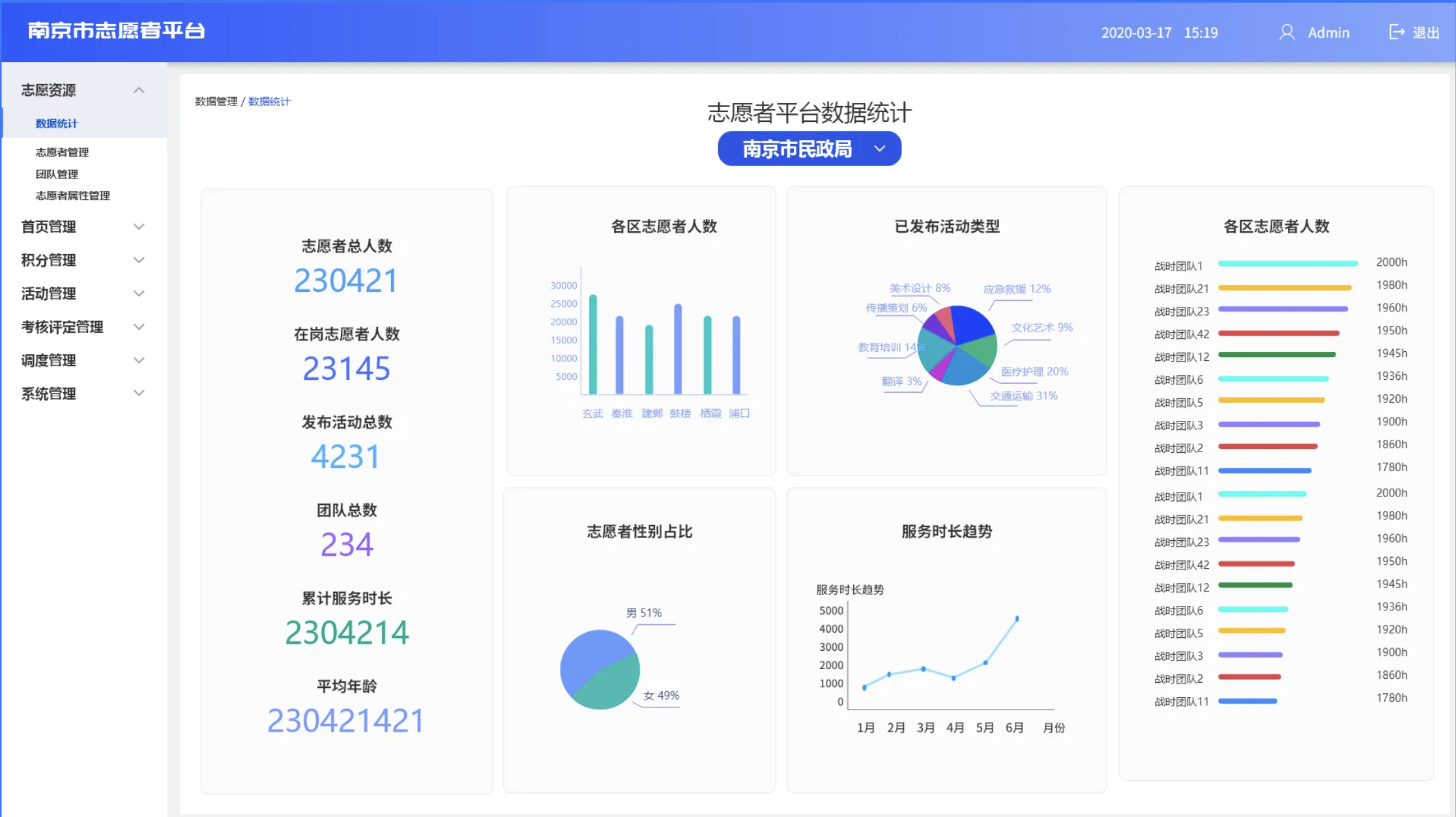Click the 南京市志愿者平台 logo title
The width and height of the screenshot is (1456, 817).
(116, 31)
